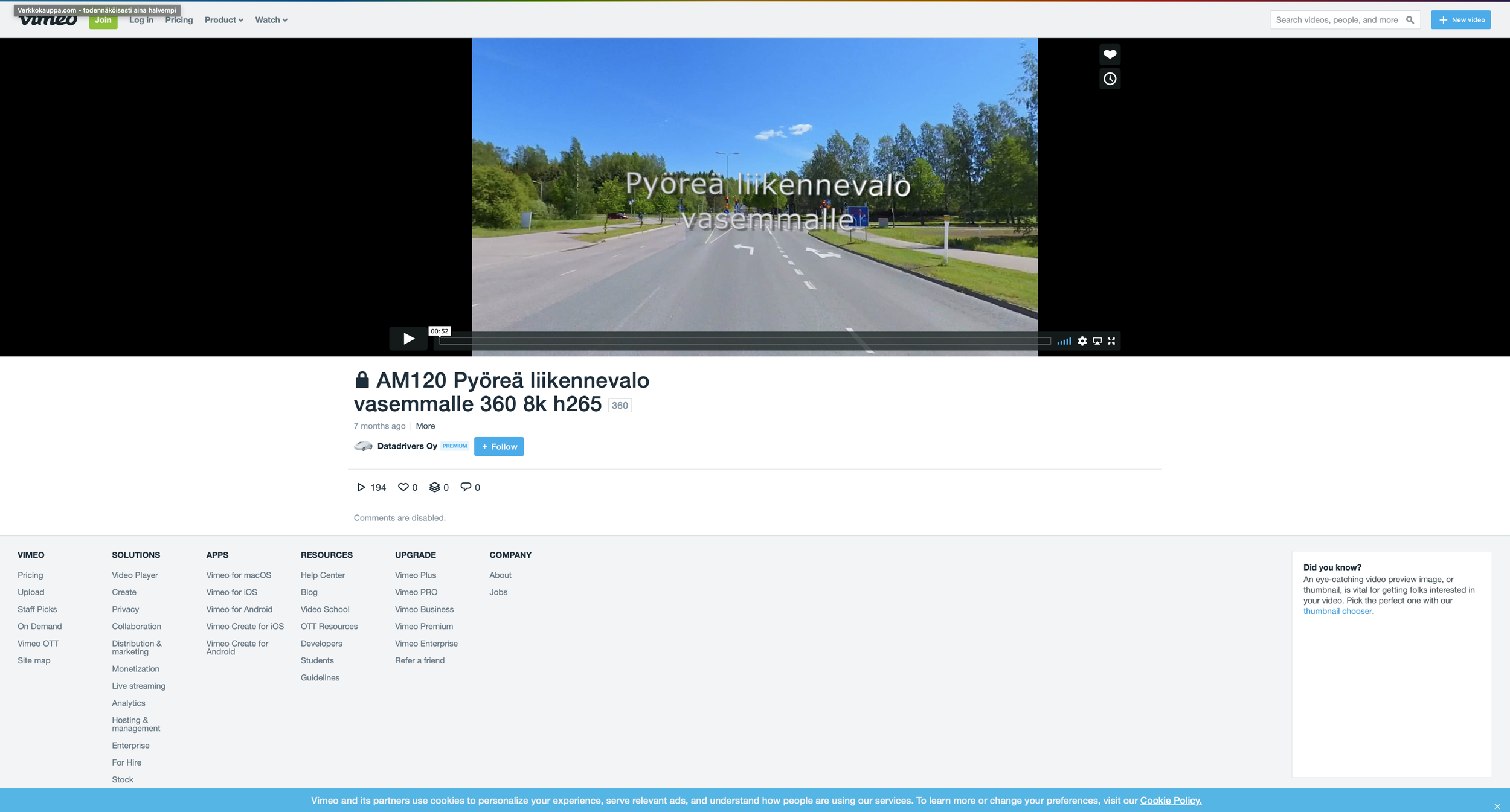Click the AirPlay icon in player
Screen dimensions: 1510x812
pyautogui.click(x=1097, y=341)
